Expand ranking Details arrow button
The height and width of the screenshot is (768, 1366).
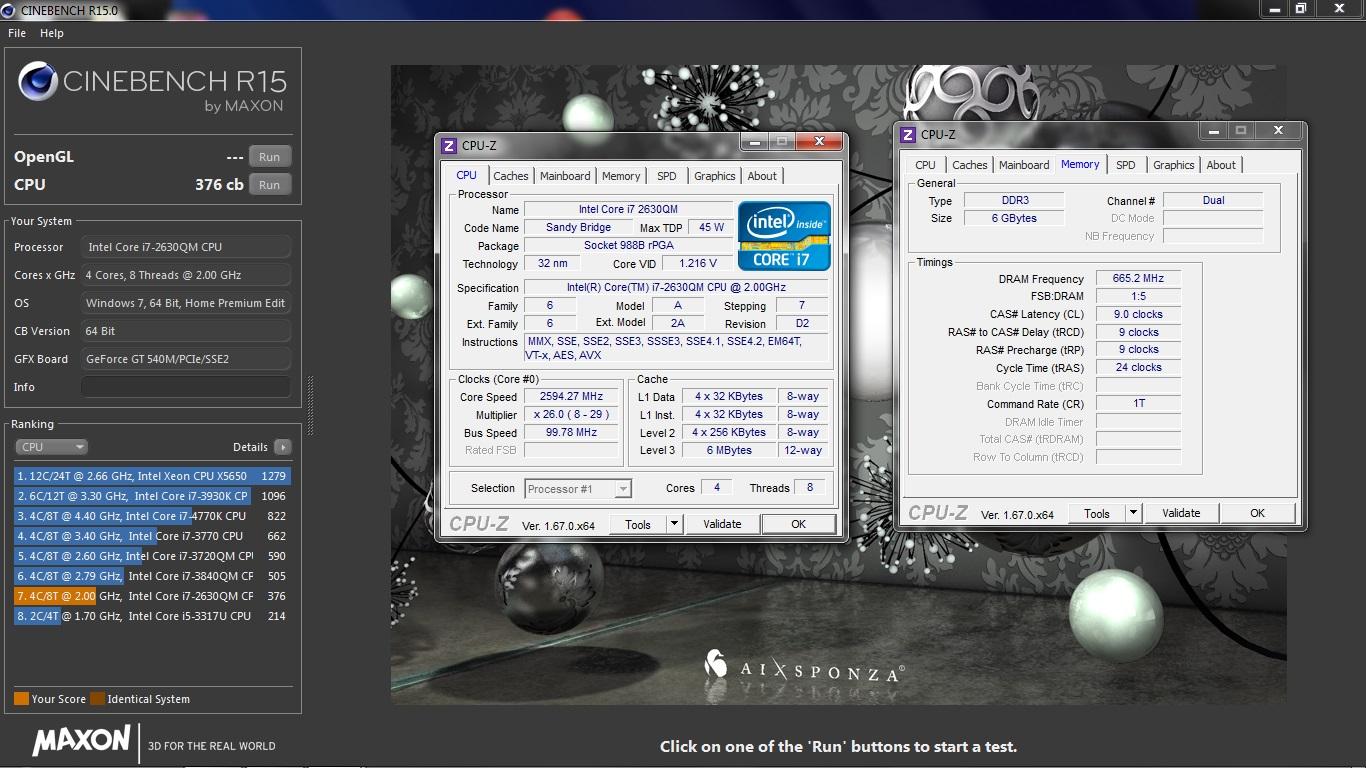pyautogui.click(x=283, y=447)
